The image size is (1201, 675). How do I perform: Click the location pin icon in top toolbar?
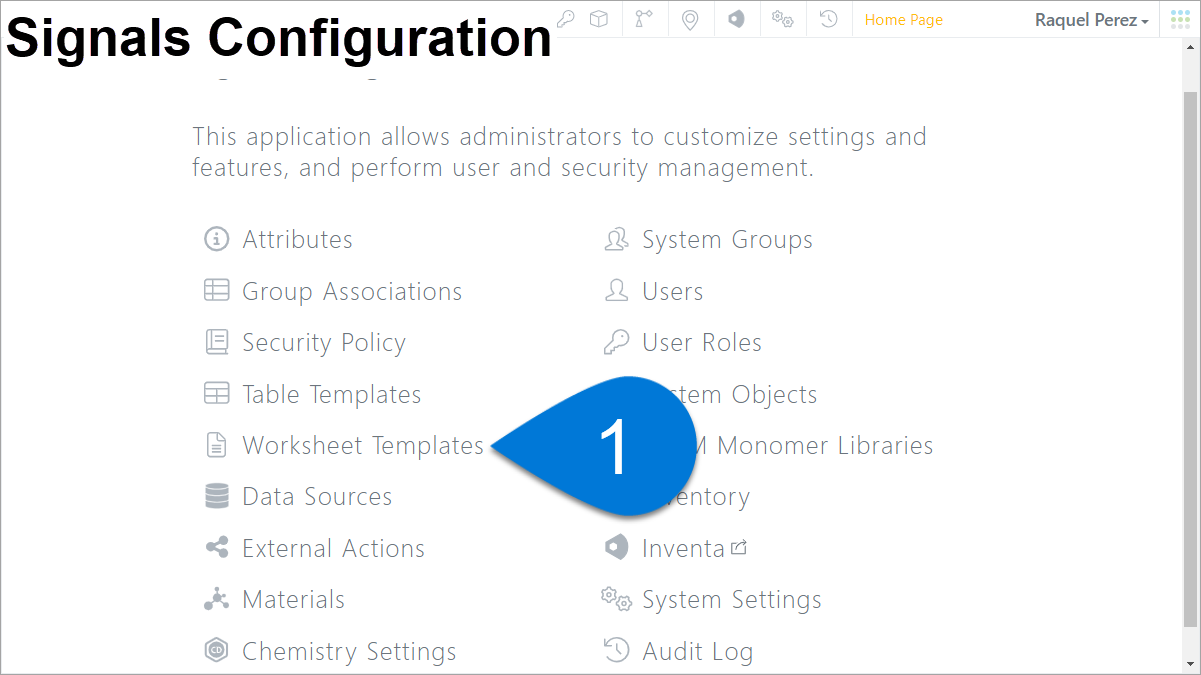tap(690, 19)
